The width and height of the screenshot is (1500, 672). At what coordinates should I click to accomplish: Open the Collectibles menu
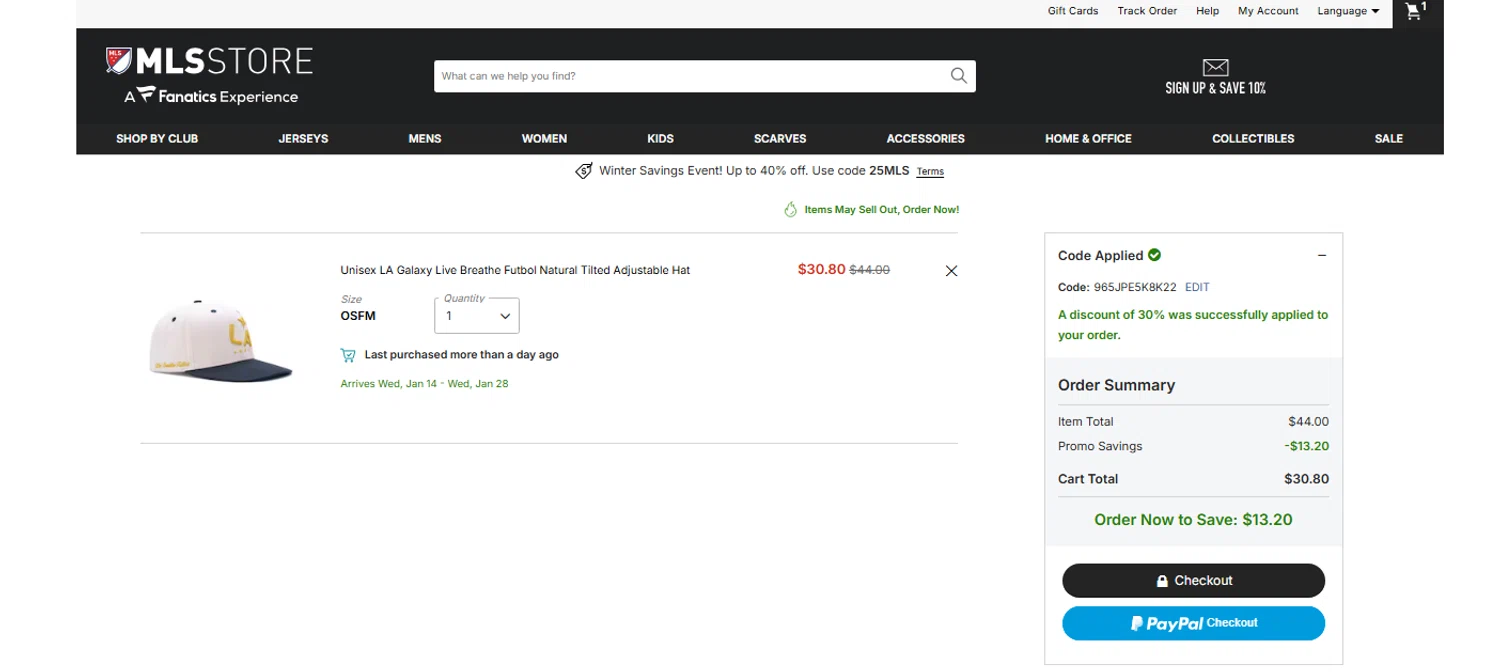click(x=1253, y=139)
